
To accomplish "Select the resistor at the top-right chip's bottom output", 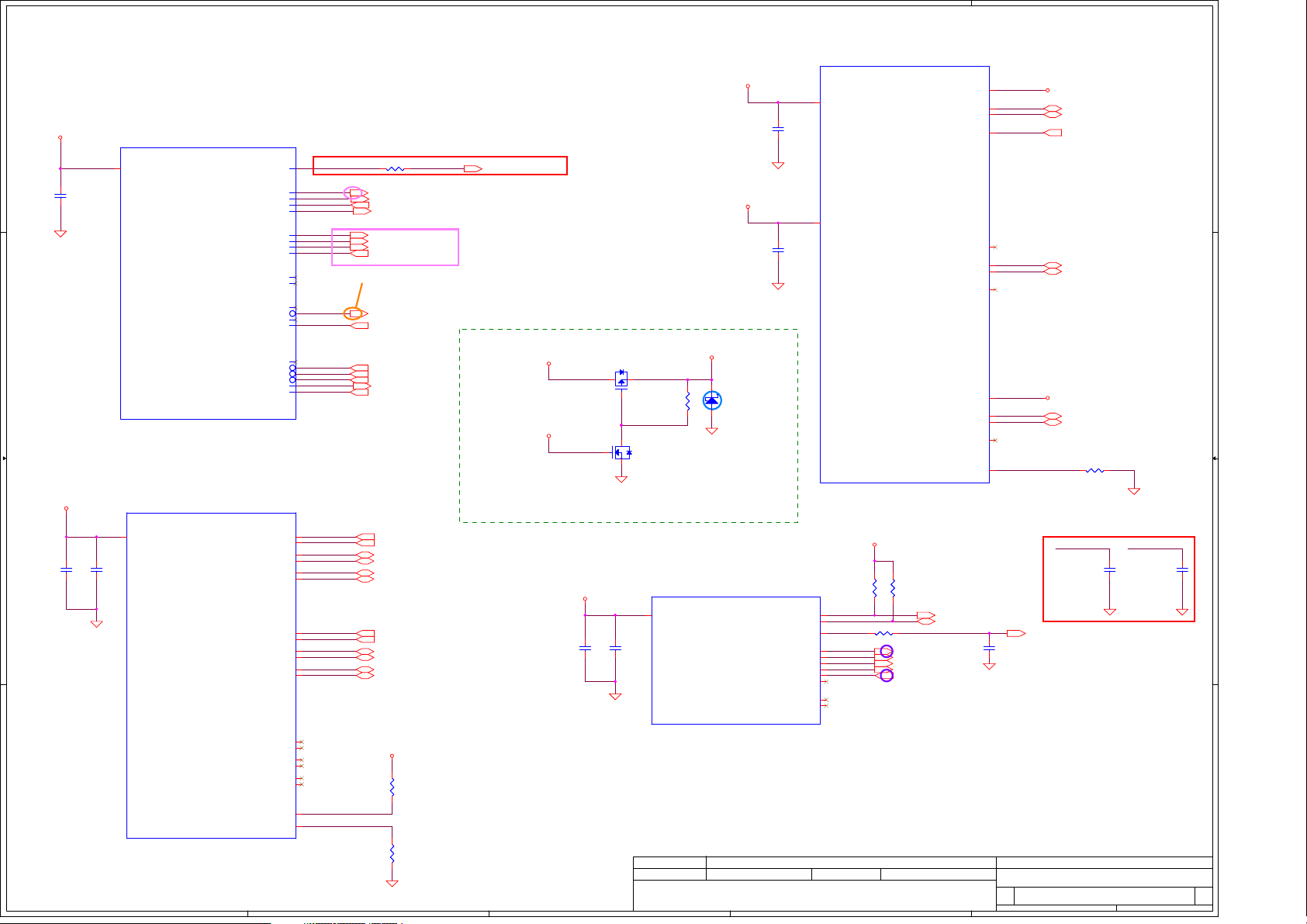I will point(1094,470).
